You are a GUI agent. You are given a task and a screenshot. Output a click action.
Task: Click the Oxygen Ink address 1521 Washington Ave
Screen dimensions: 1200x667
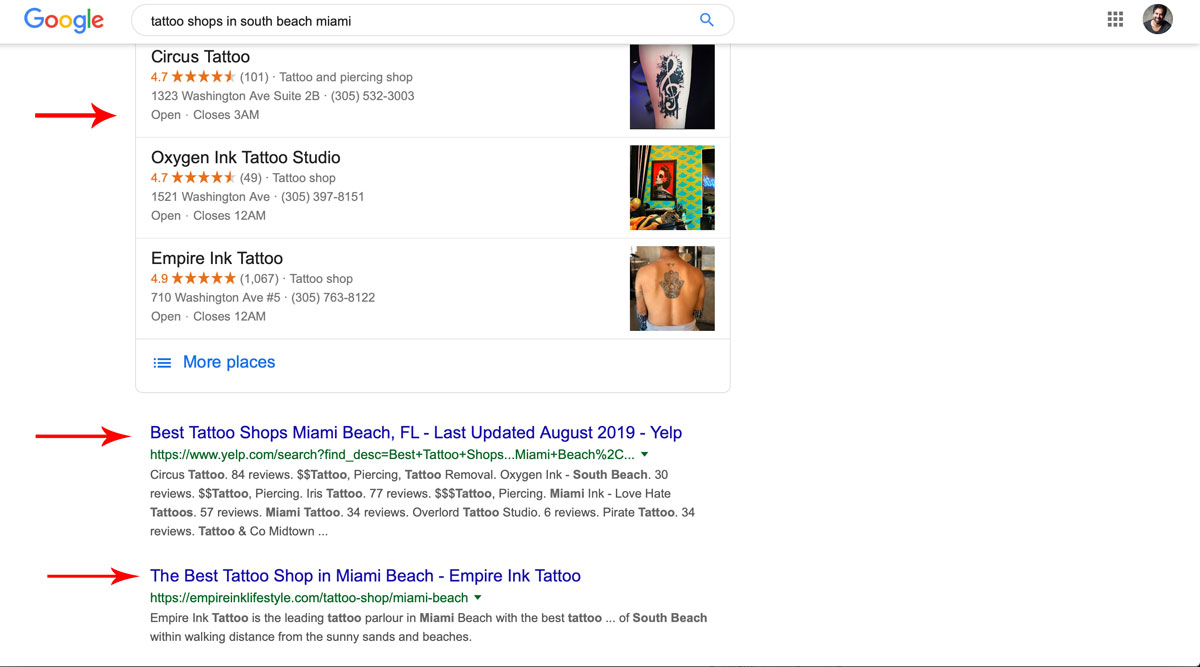pos(211,197)
